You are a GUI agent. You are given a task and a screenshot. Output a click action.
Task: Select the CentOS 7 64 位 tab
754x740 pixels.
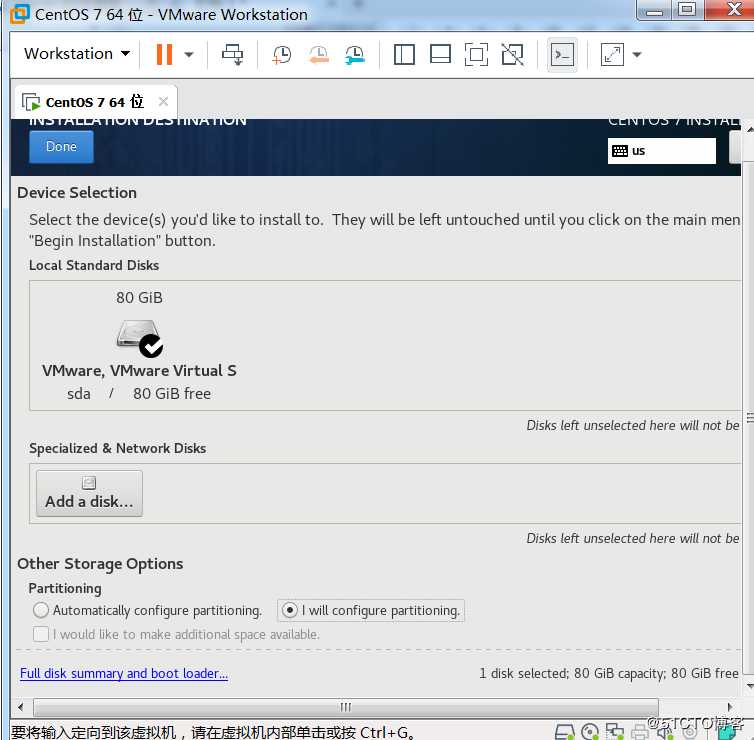95,102
